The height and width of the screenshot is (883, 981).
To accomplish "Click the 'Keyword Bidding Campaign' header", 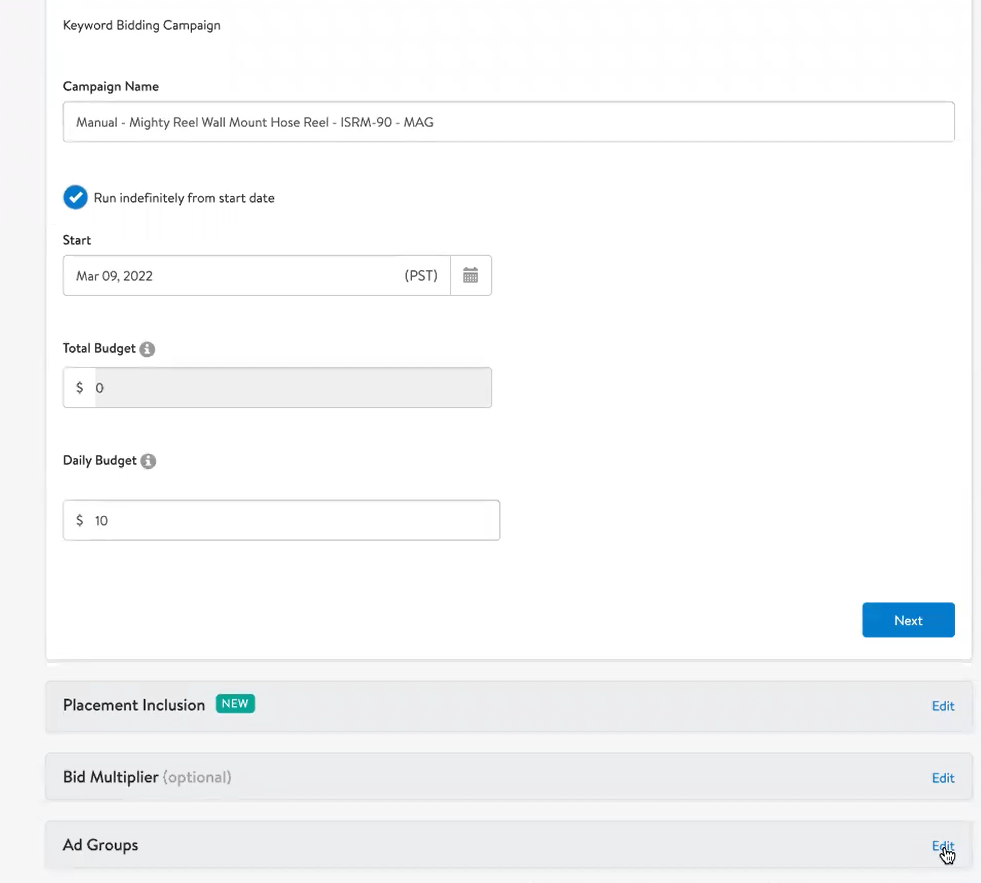I will coord(141,25).
